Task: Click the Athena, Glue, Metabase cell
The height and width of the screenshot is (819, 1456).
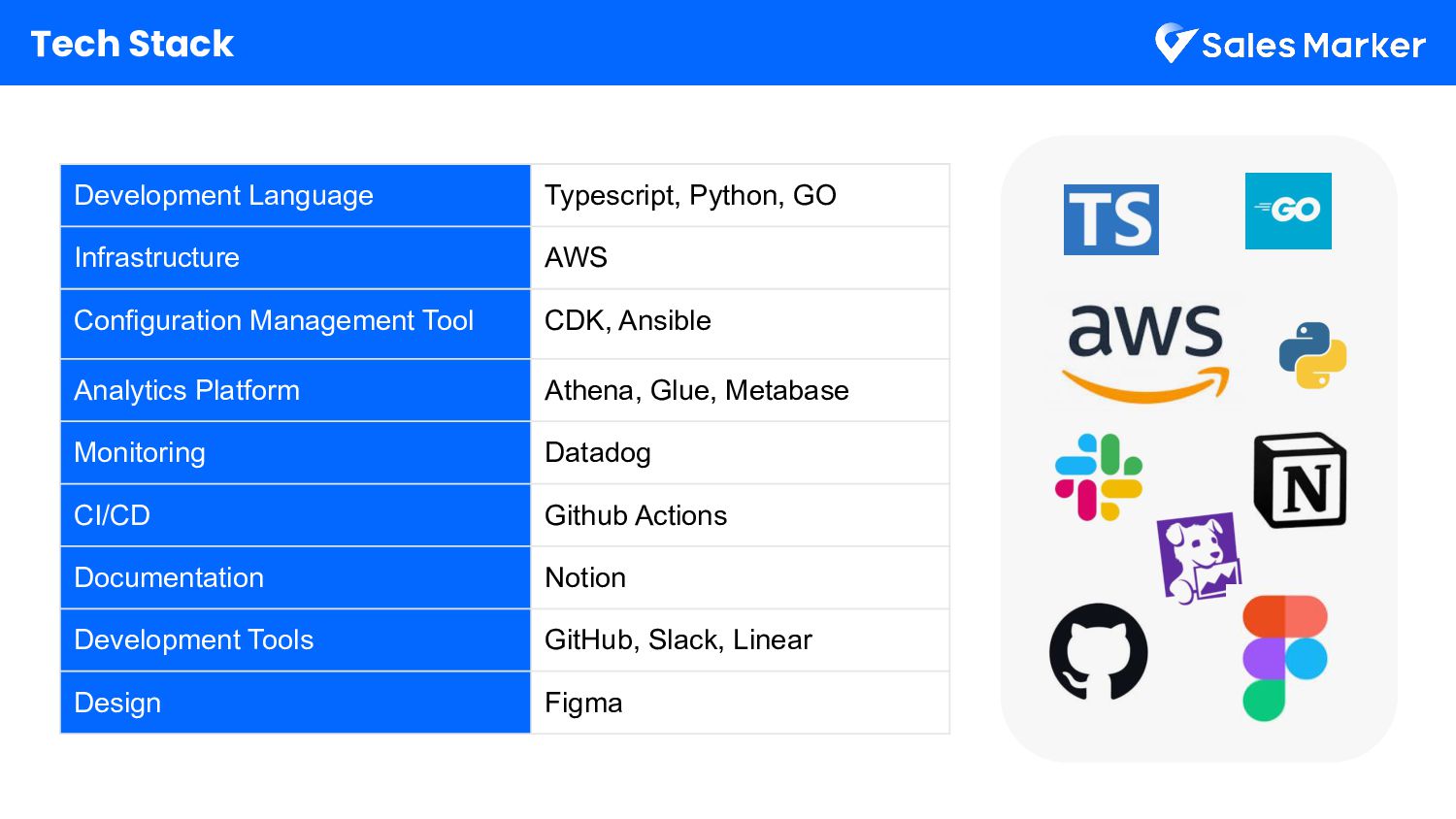Action: tap(739, 390)
